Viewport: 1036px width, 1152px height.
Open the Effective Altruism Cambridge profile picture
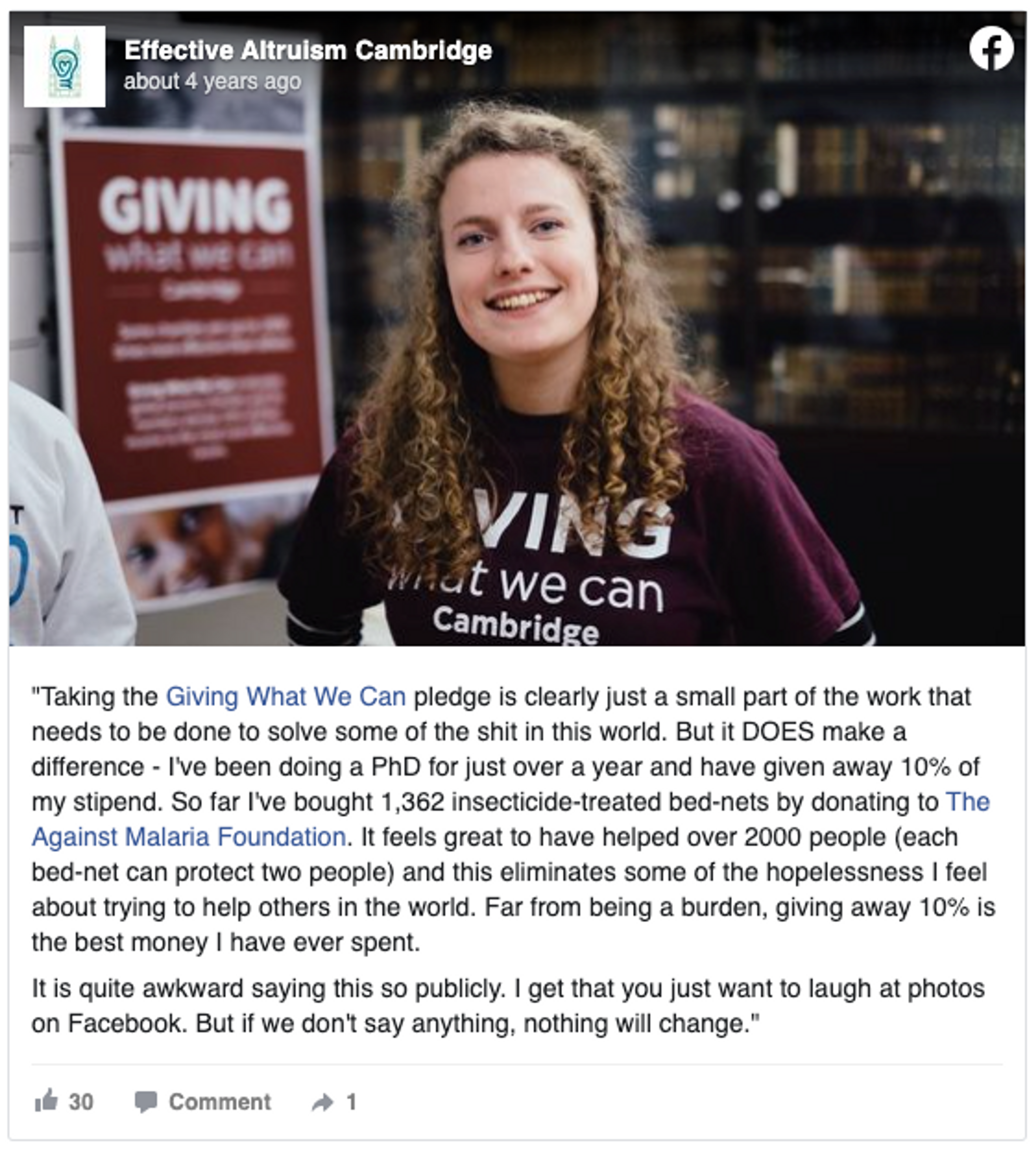(x=64, y=66)
